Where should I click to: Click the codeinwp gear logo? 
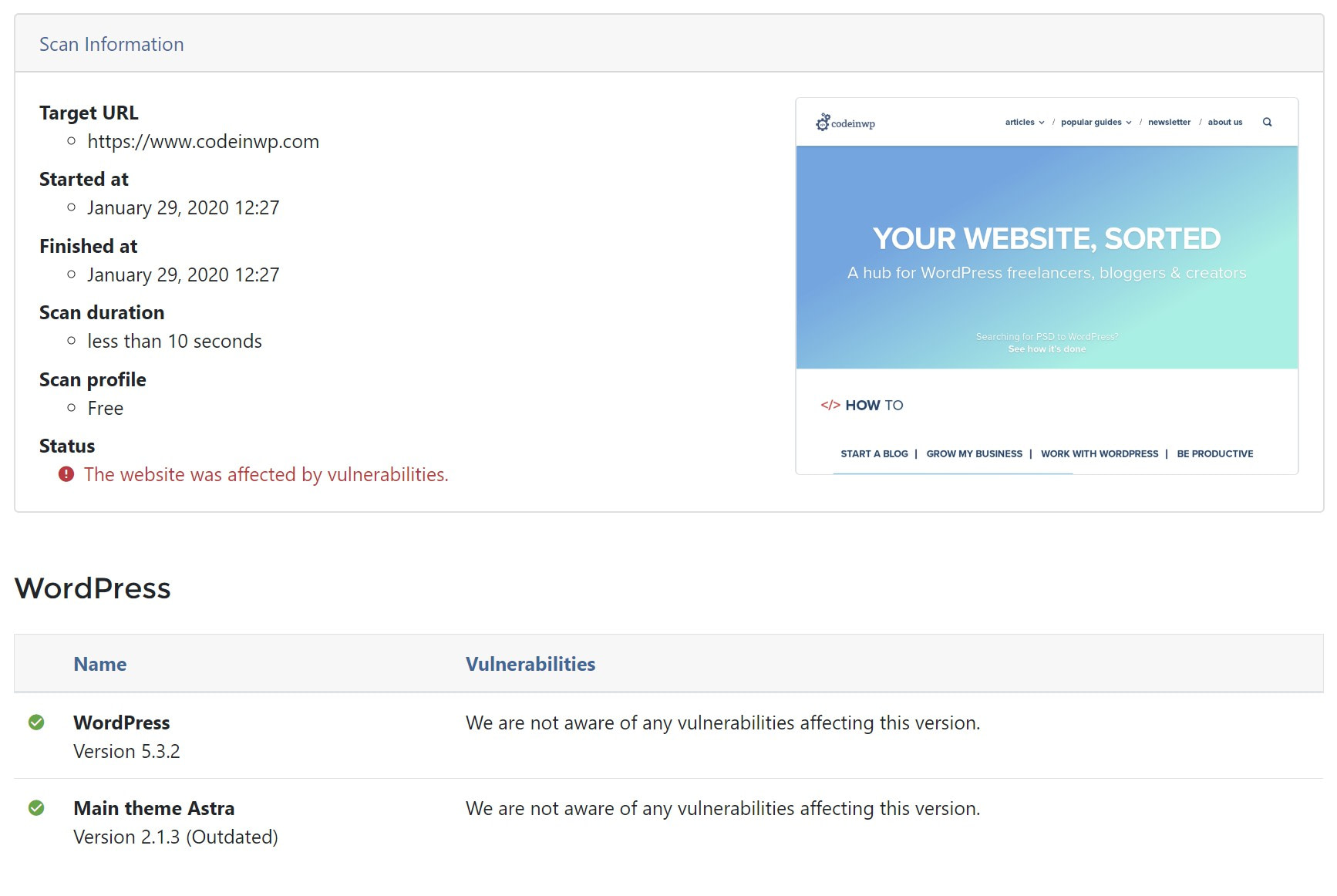(823, 122)
